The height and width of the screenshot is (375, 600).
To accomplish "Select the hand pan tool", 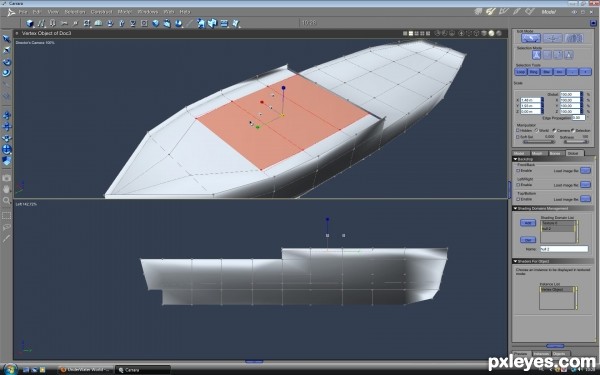I will pos(6,189).
